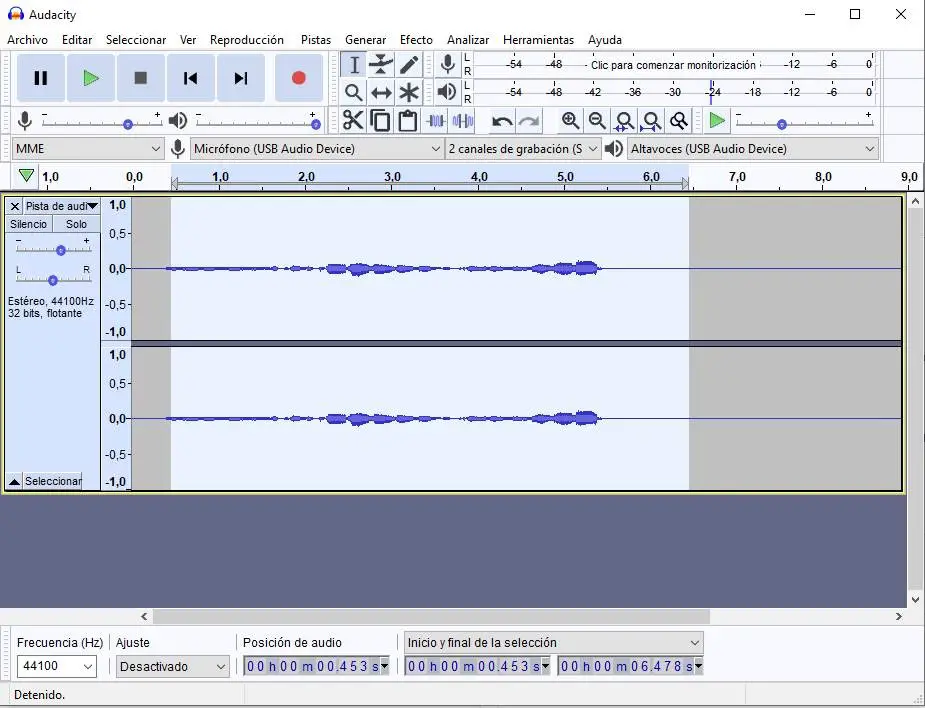Click to start monitoring in recording meter

[673, 65]
